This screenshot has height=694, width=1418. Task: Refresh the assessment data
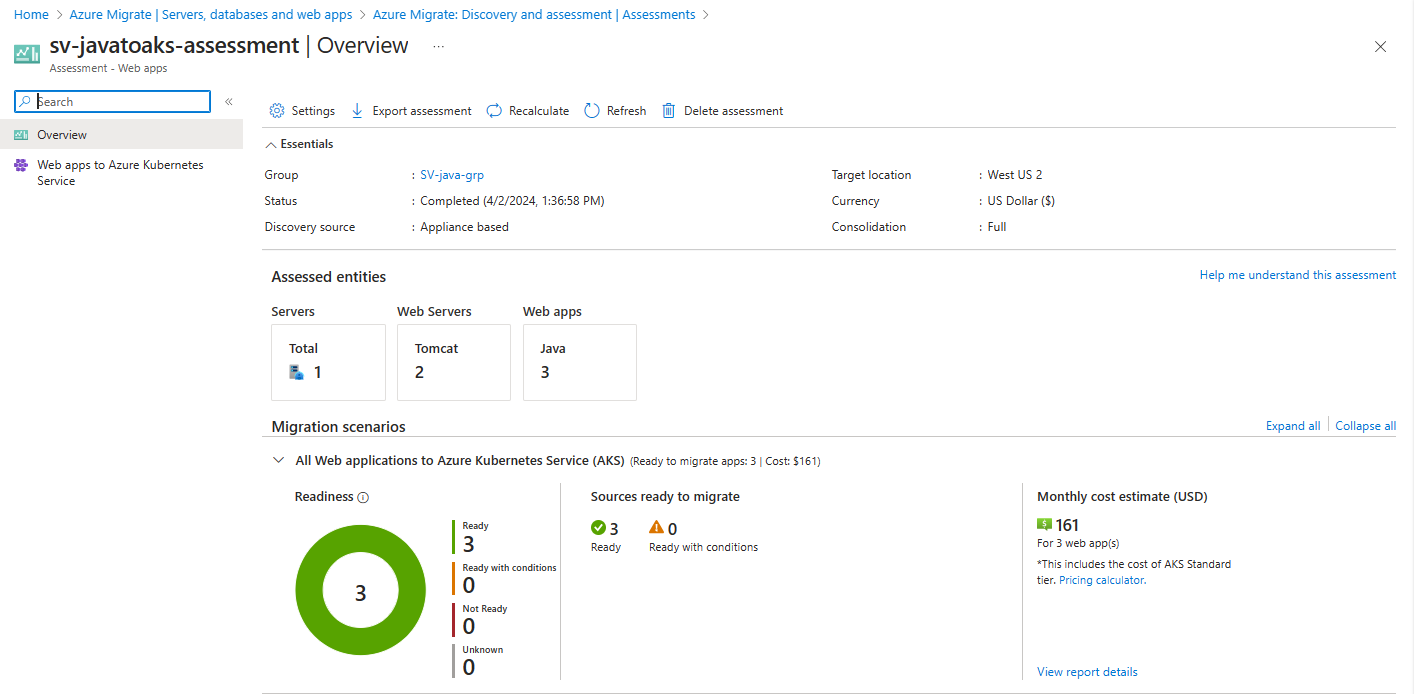tap(589, 110)
